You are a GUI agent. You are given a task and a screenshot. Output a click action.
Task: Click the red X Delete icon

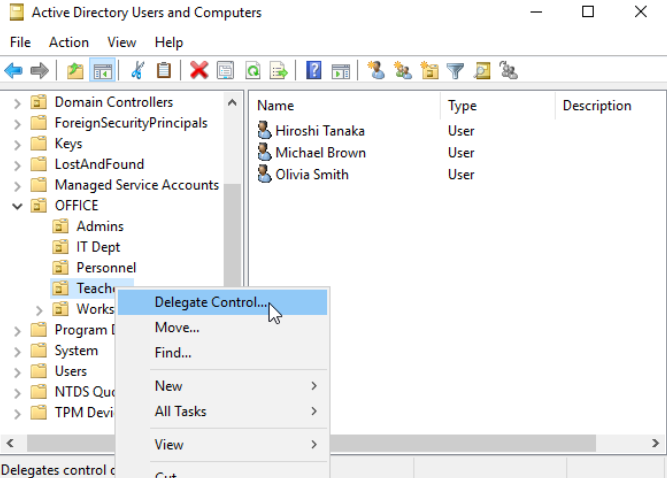(199, 71)
